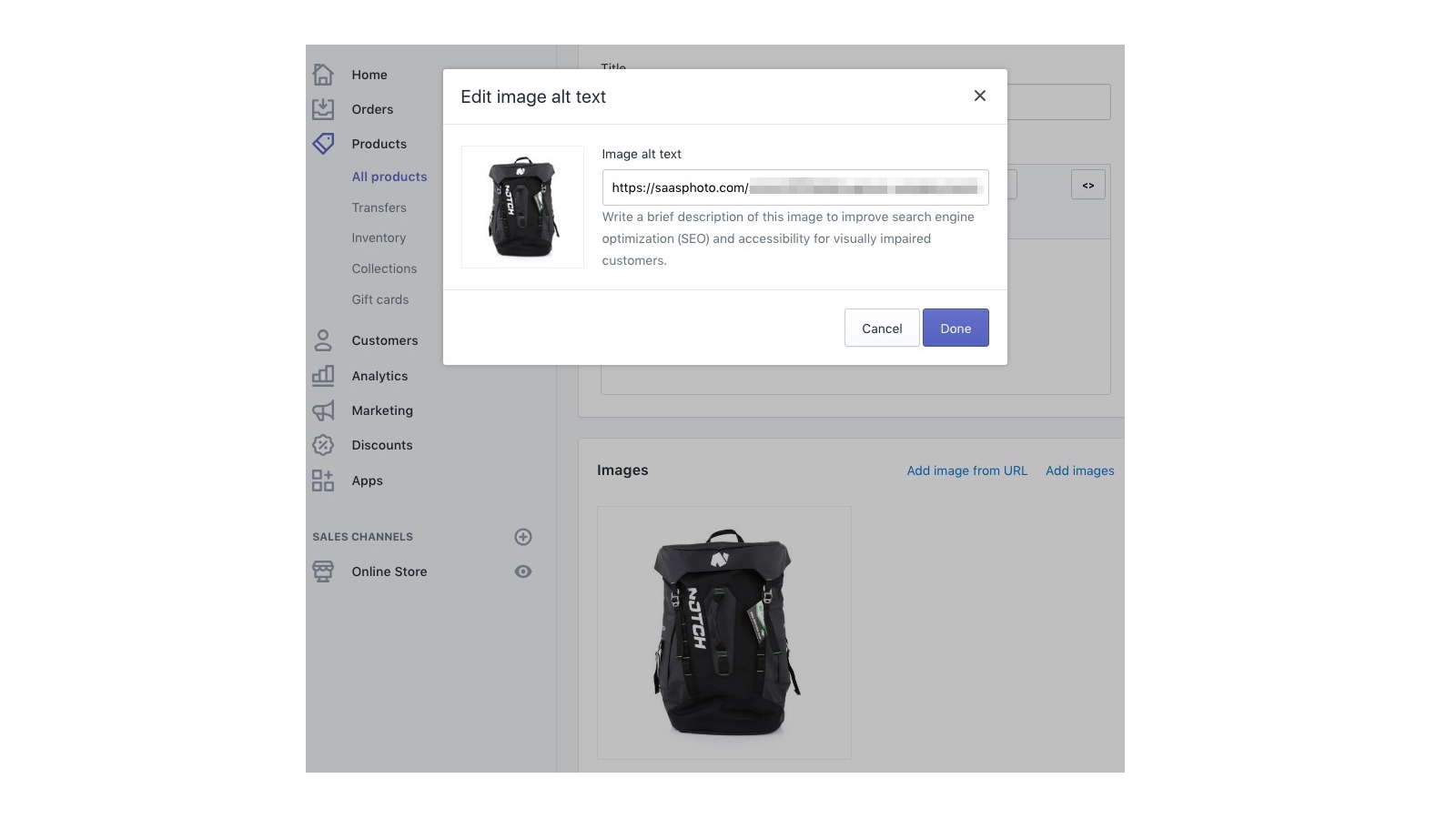Switch to the Inventory section

click(x=379, y=238)
